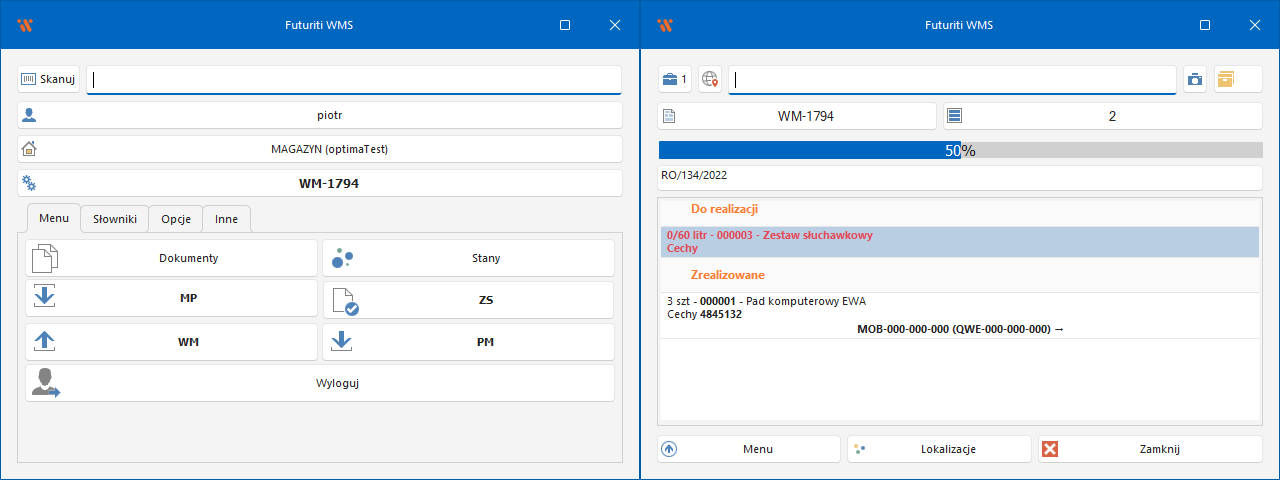Click the Skanuj barcode button
Image resolution: width=1280 pixels, height=480 pixels.
click(48, 79)
